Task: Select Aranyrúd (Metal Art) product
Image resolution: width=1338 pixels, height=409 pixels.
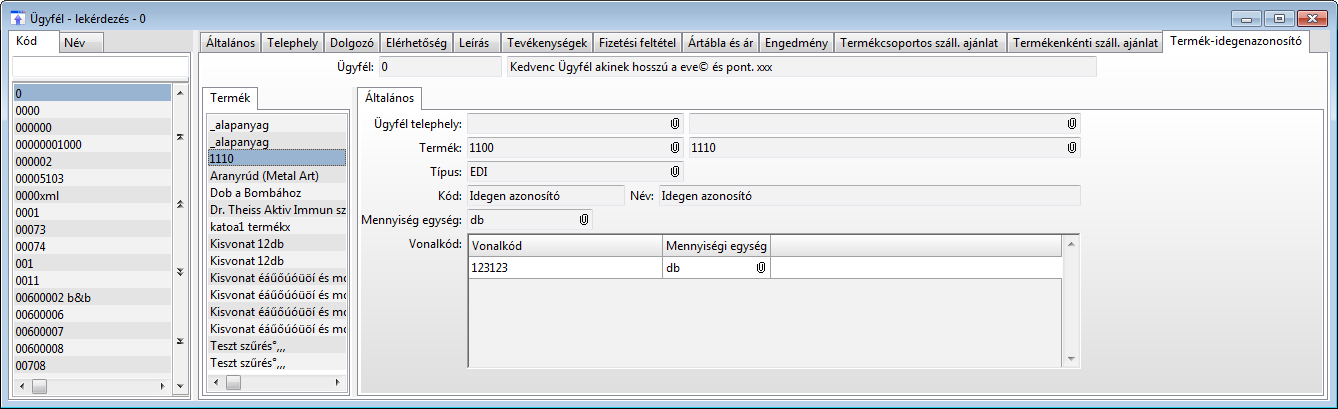Action: (277, 175)
